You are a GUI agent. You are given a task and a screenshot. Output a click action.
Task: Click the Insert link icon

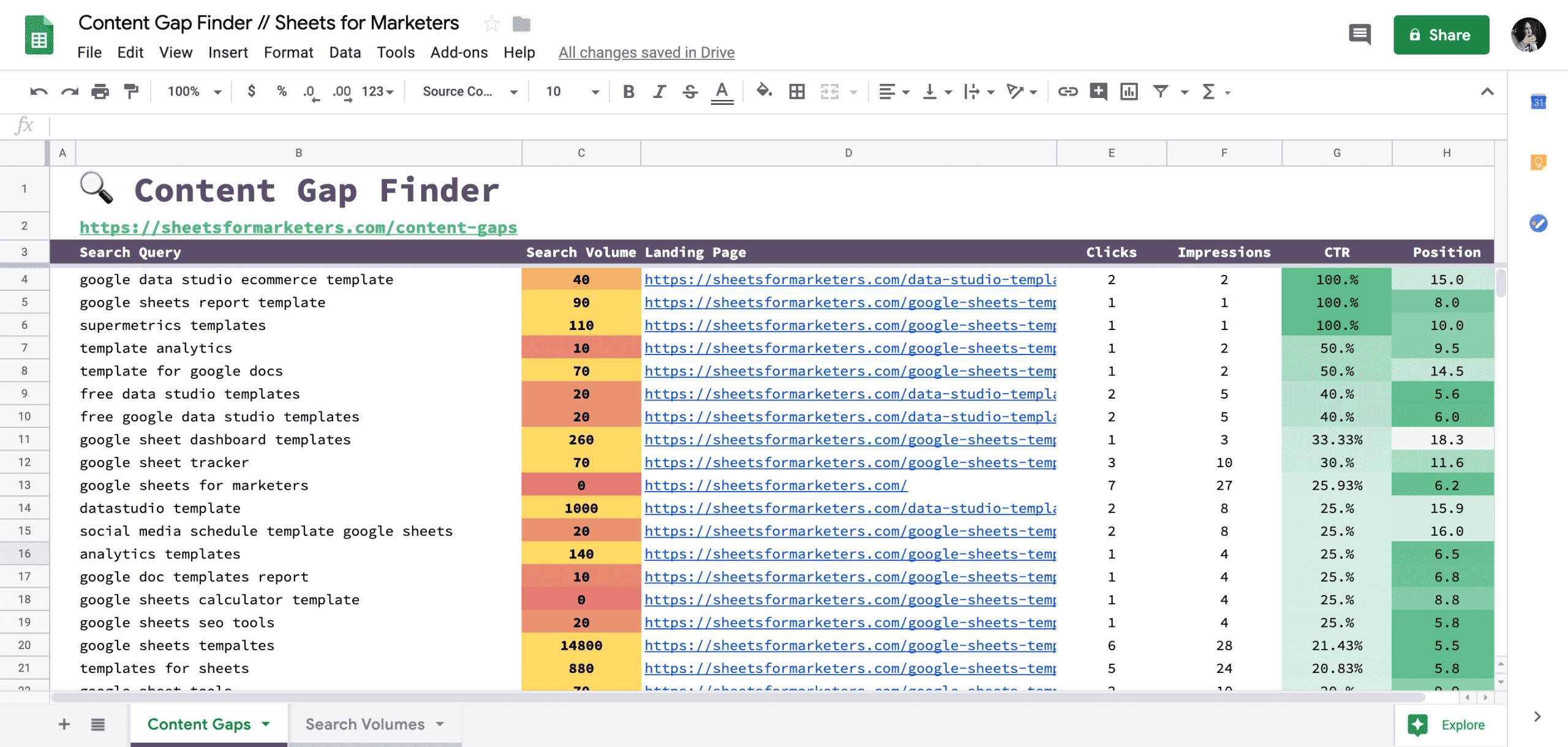point(1068,92)
